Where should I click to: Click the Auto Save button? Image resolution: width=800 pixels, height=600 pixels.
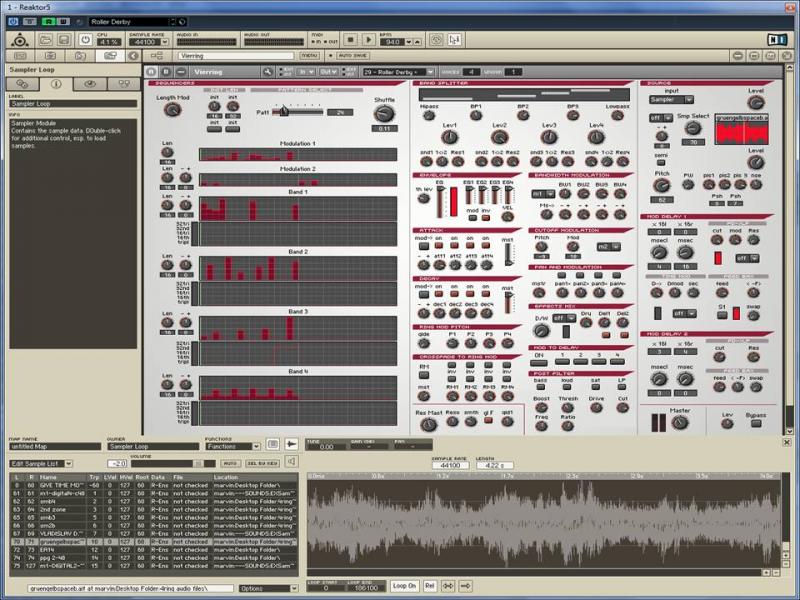coord(353,56)
